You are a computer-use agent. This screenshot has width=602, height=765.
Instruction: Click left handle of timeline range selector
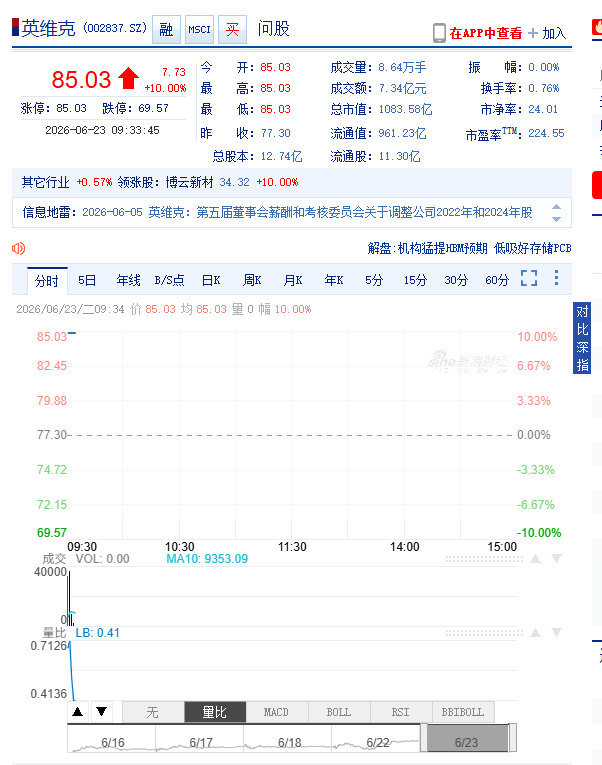click(423, 738)
